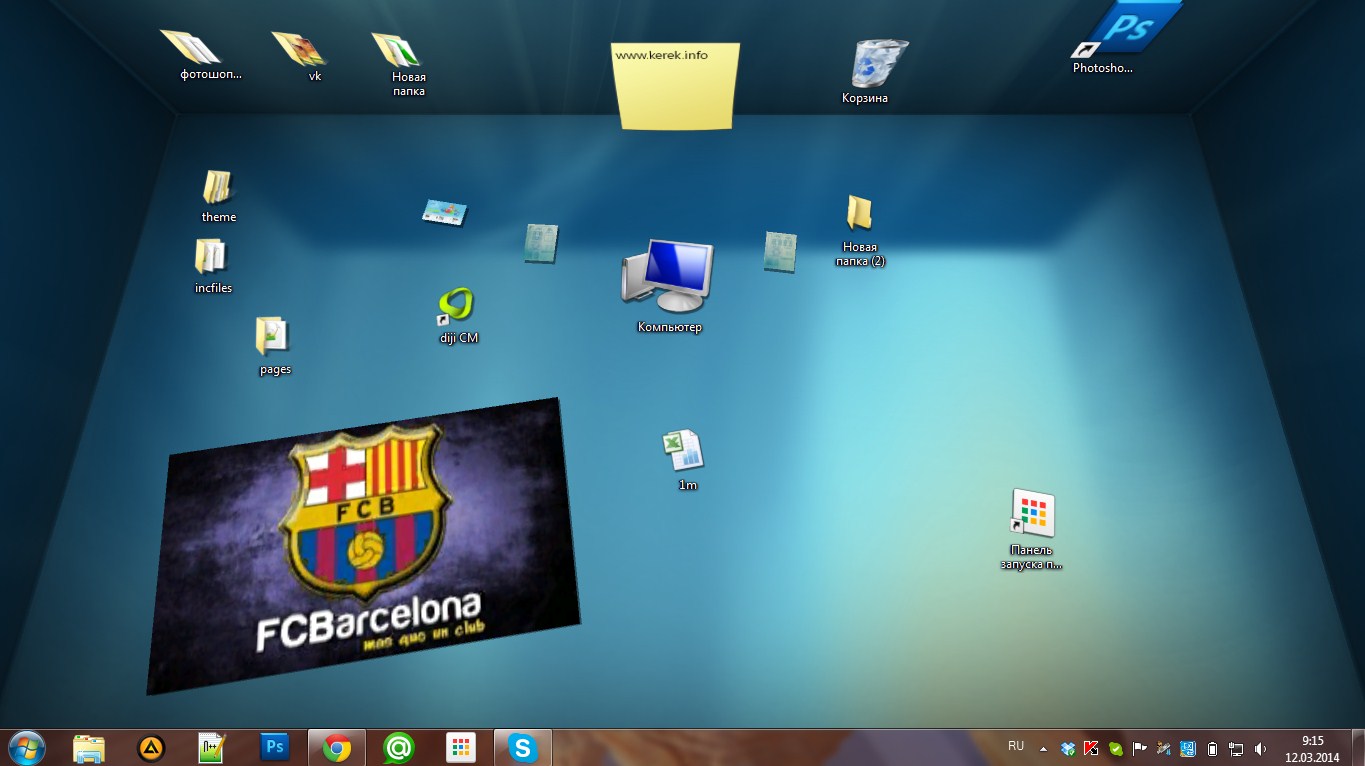
Task: Click the volume speaker icon
Action: coord(1260,748)
